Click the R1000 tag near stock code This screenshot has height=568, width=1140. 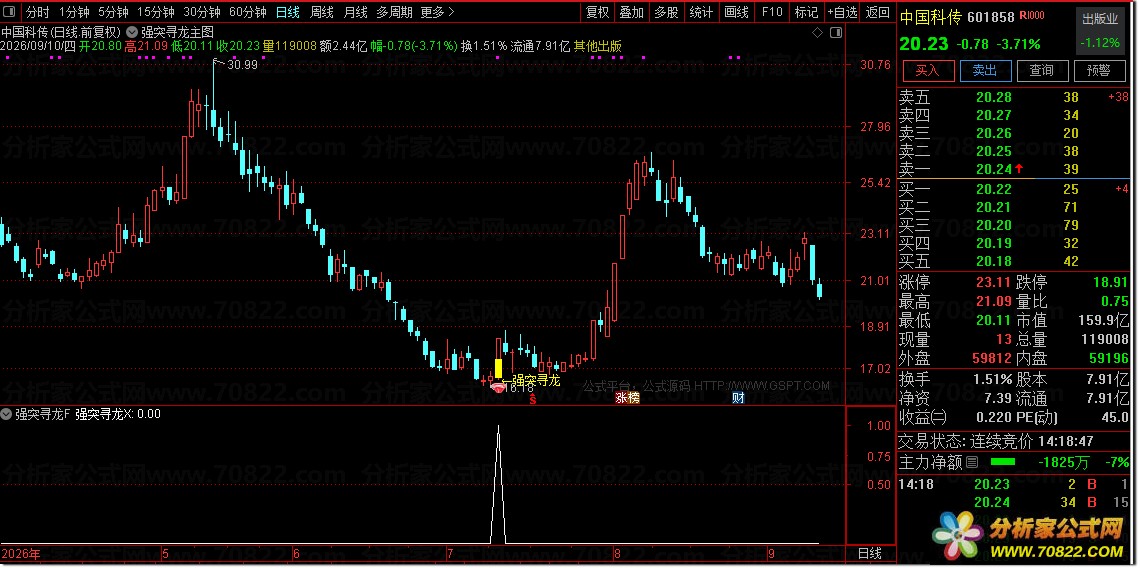[1032, 16]
